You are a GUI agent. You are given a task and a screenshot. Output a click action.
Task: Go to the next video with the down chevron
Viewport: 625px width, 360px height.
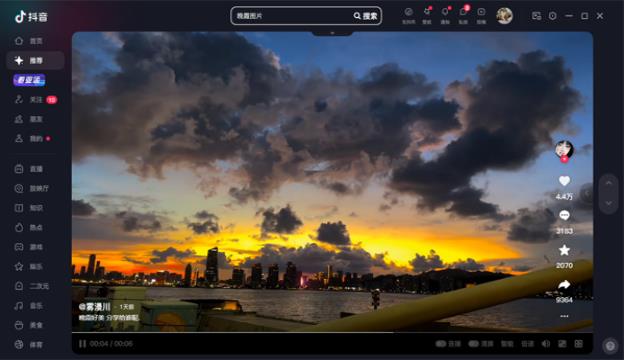pyautogui.click(x=609, y=203)
